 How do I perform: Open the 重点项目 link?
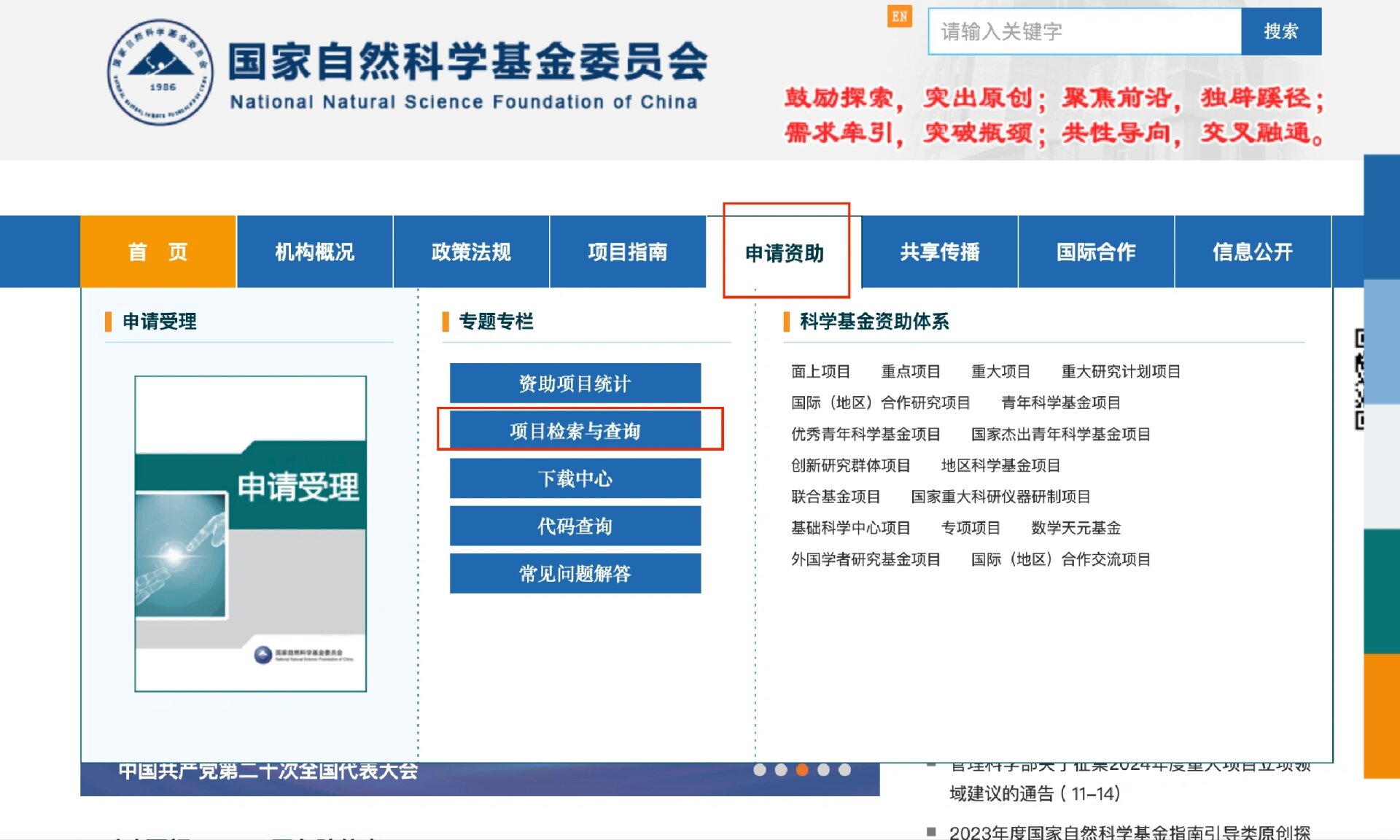pos(911,371)
